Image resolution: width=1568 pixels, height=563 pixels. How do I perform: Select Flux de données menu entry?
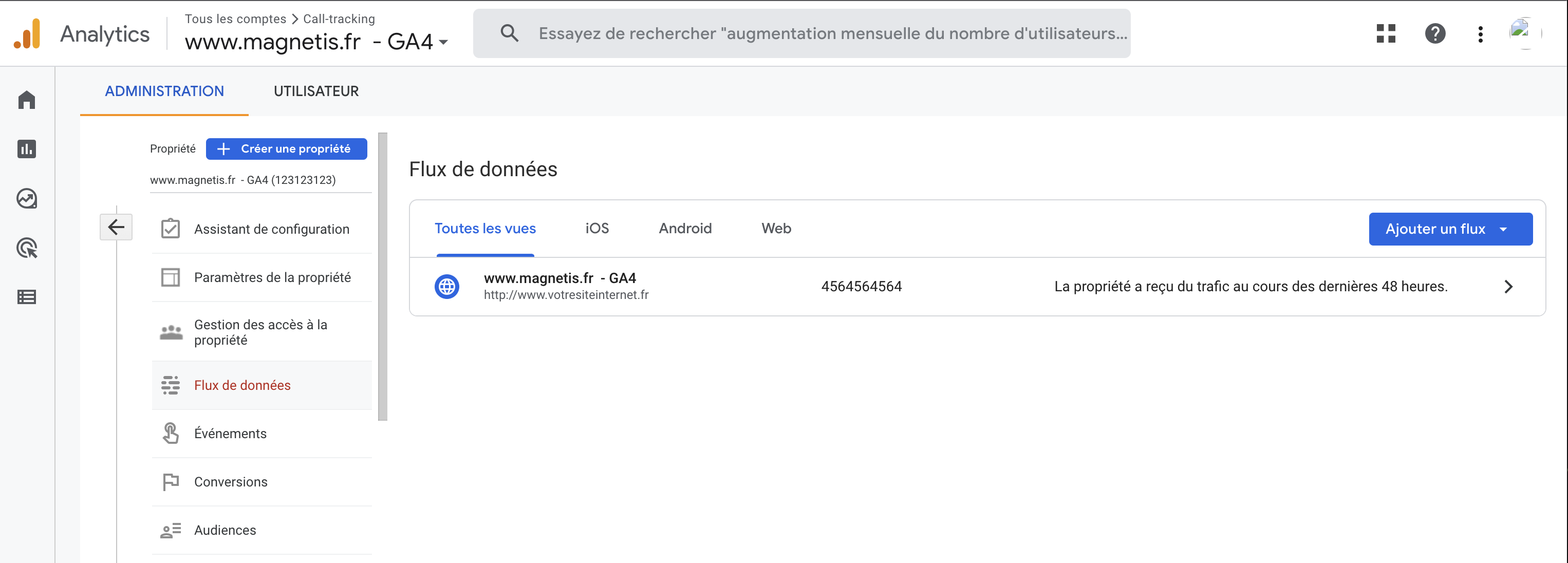coord(262,385)
